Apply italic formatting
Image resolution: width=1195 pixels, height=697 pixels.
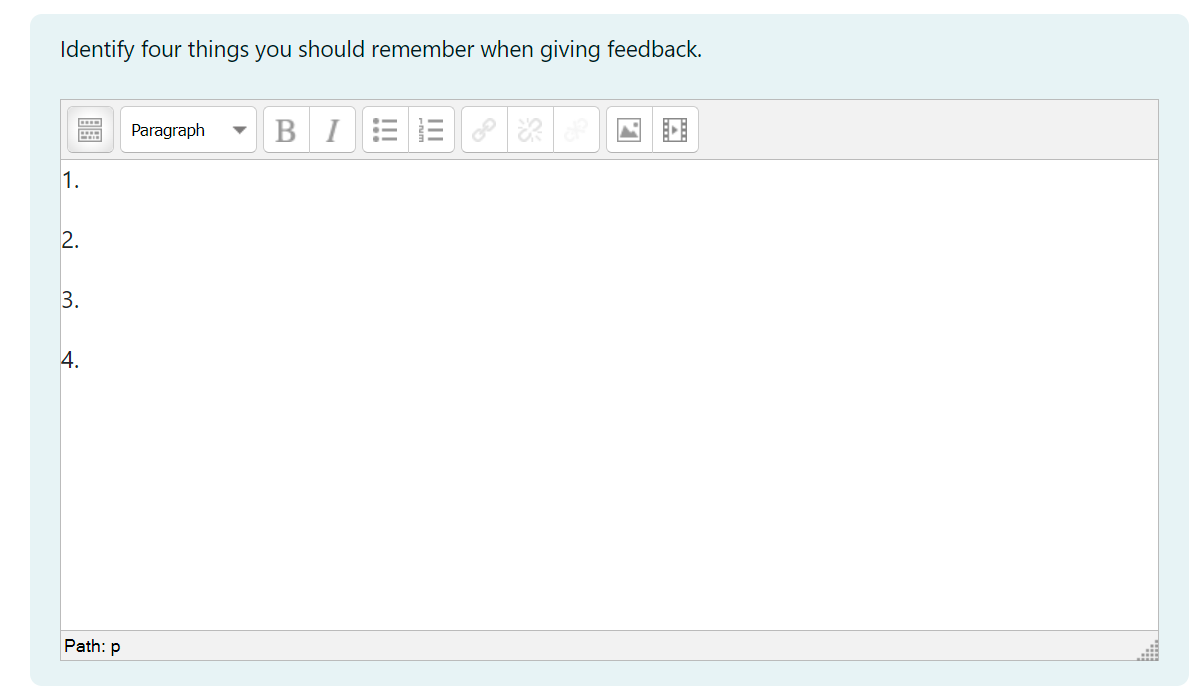332,129
